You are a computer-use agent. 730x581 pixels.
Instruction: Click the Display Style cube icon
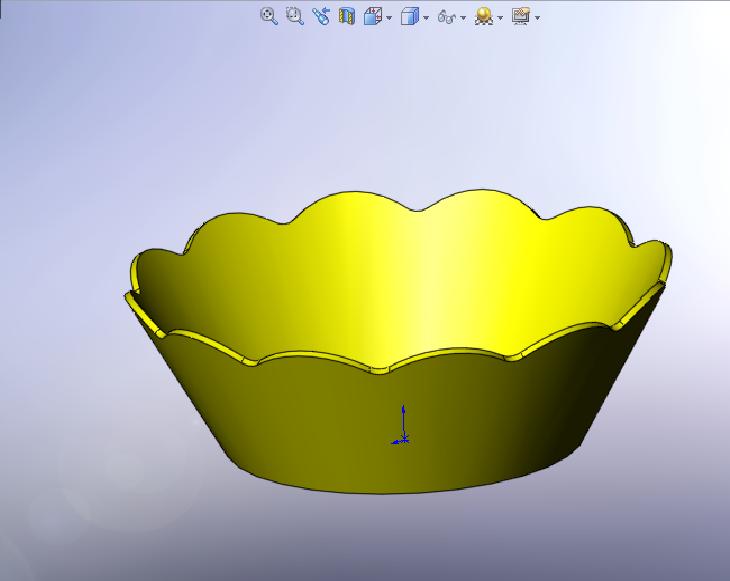(x=410, y=16)
